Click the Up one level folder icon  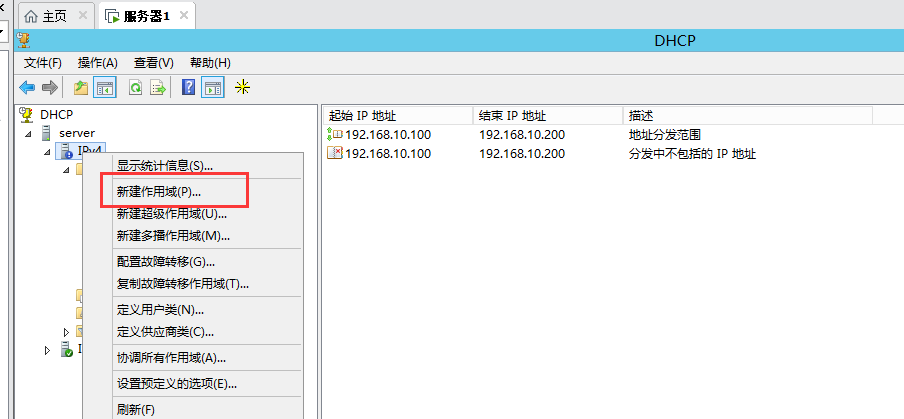[81, 88]
